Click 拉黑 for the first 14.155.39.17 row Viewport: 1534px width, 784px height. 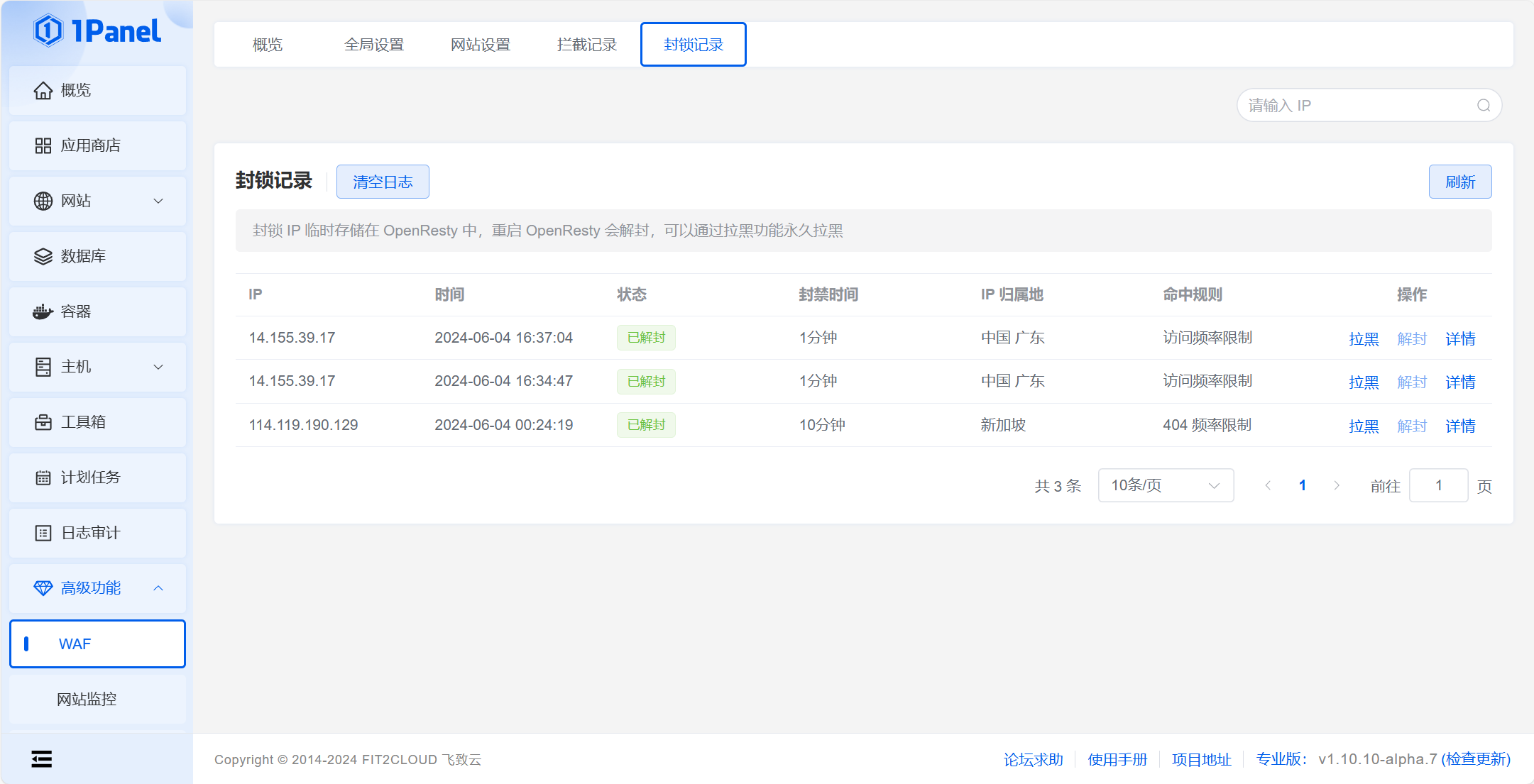[x=1363, y=338]
